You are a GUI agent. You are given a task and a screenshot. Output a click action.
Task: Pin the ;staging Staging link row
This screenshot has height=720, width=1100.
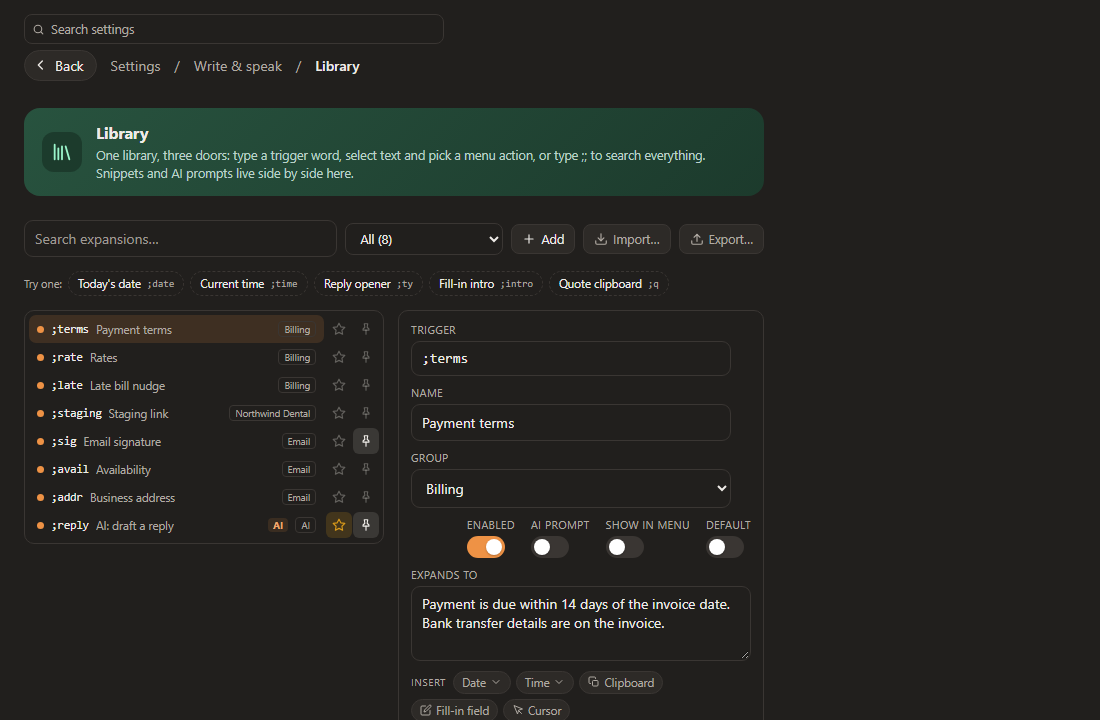[365, 413]
